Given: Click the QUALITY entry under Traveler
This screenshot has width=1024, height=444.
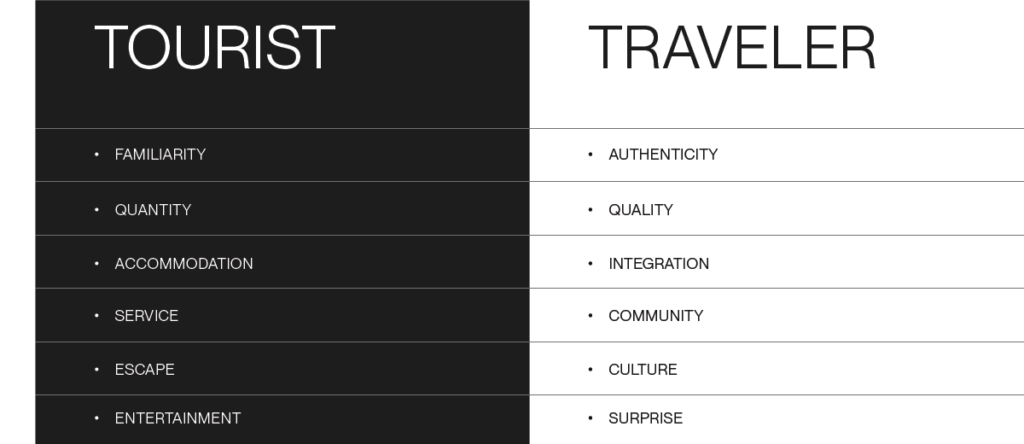Looking at the screenshot, I should [x=640, y=210].
